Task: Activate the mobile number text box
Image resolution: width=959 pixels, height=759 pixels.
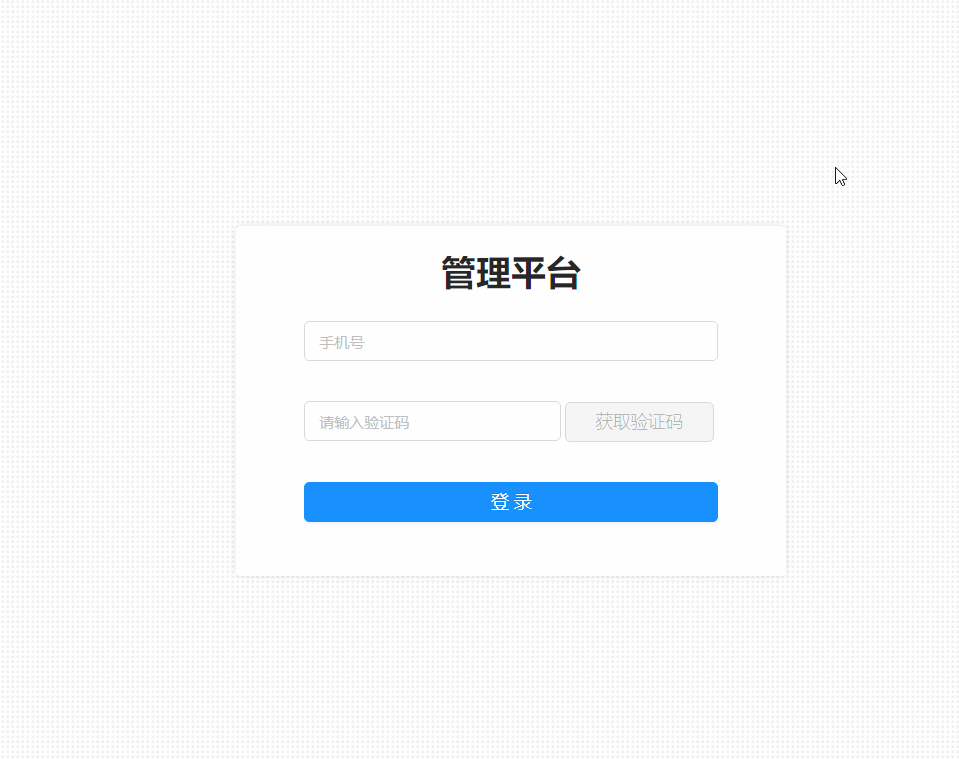Action: (511, 341)
